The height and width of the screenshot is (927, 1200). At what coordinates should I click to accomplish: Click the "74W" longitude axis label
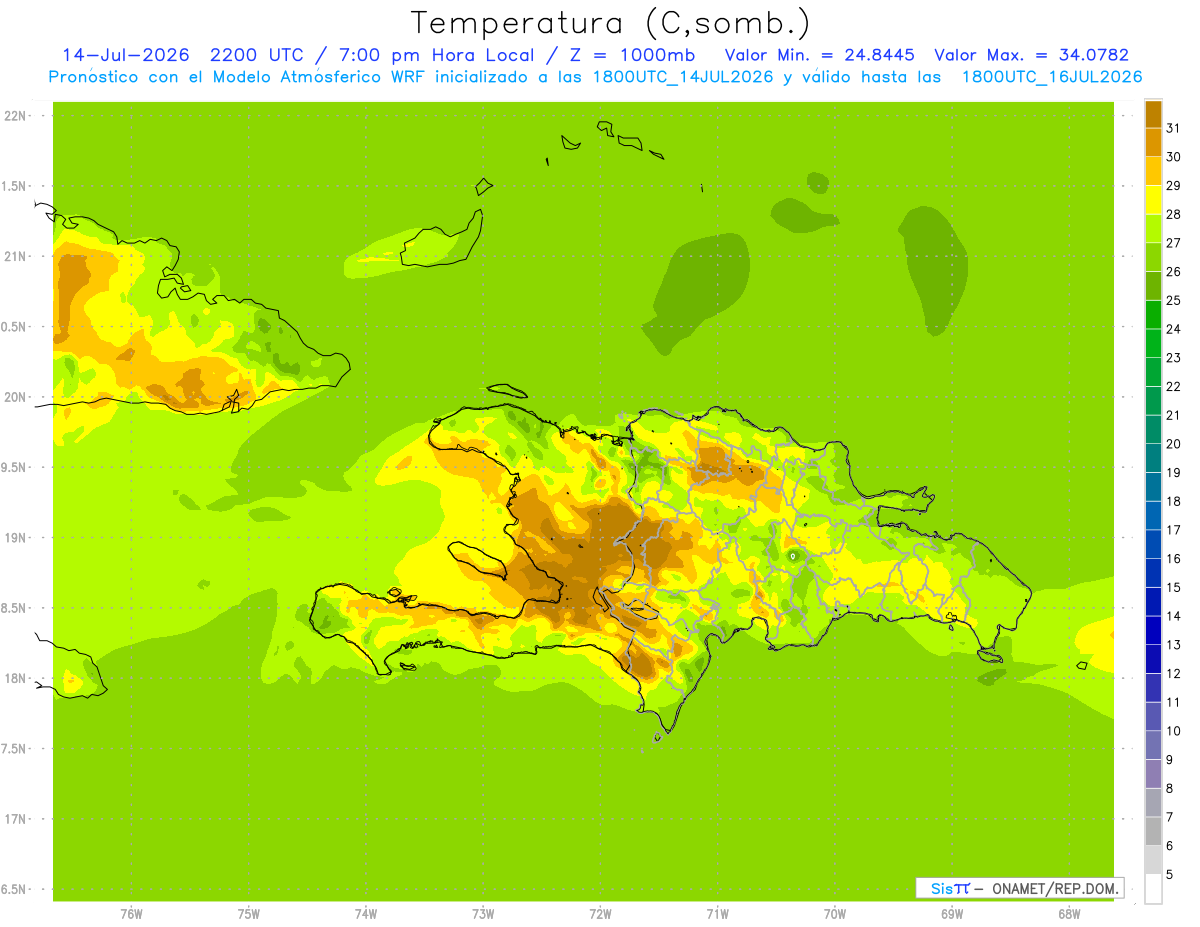366,914
